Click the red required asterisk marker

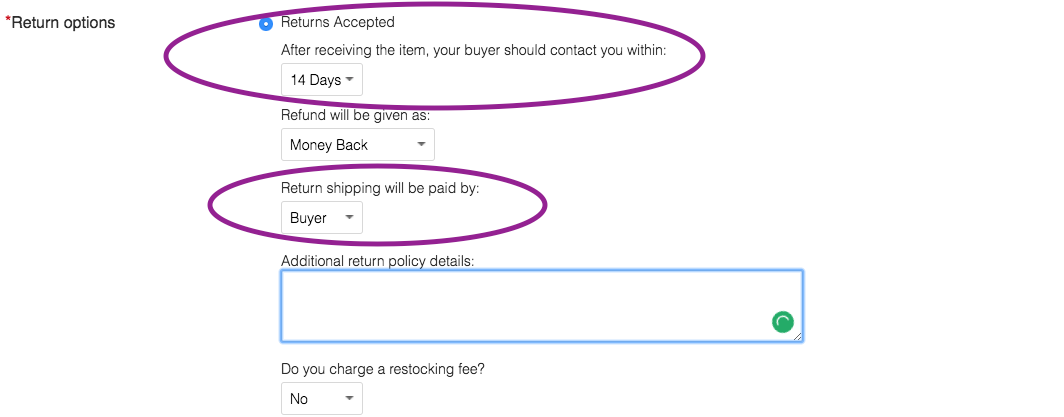click(x=8, y=20)
